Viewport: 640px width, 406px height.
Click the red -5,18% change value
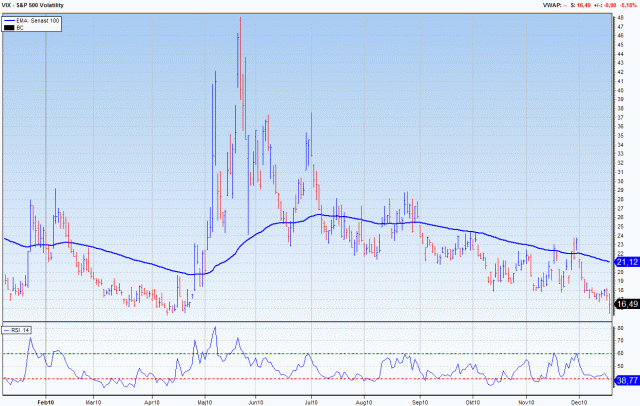click(626, 6)
